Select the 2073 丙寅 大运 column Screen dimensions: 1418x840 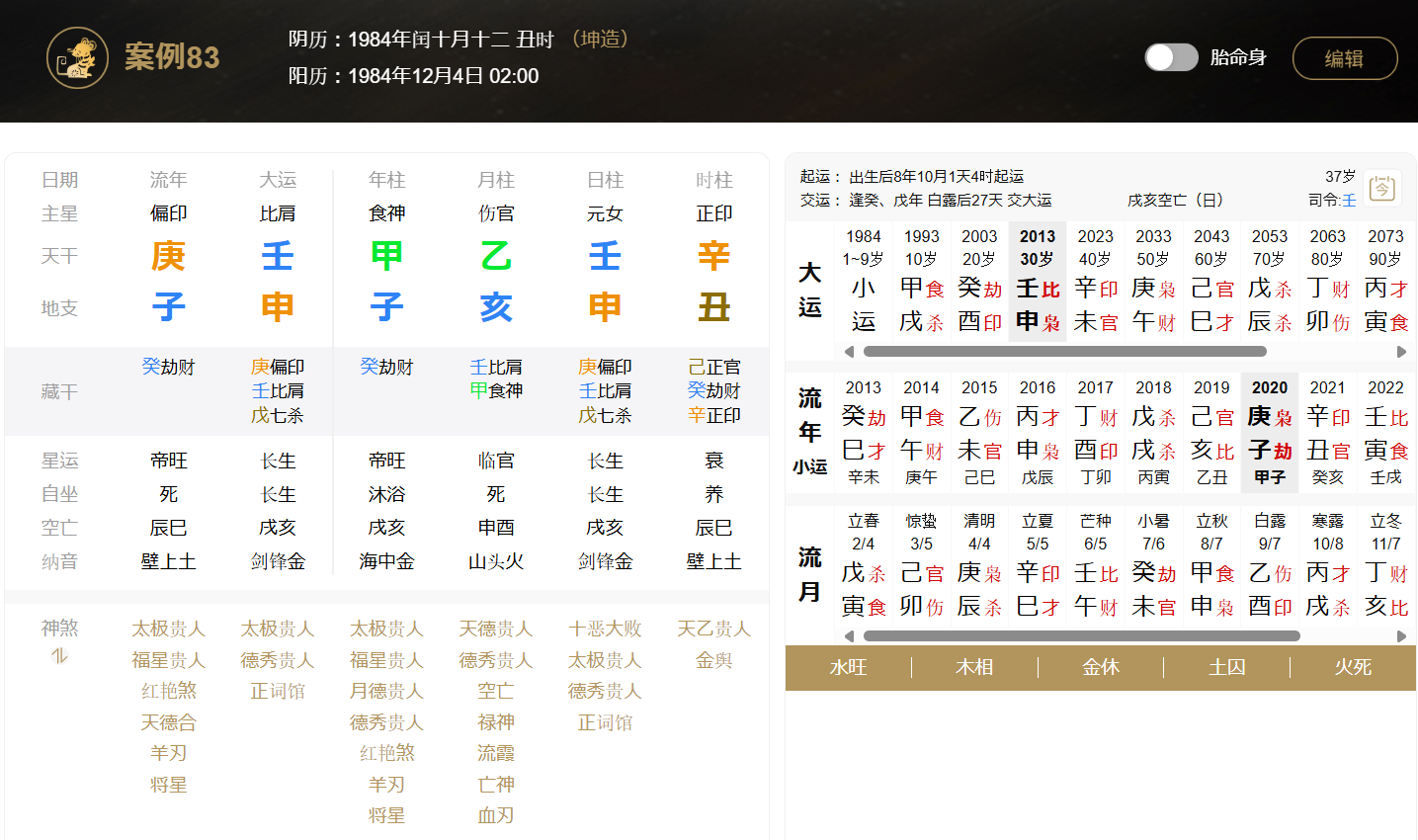coord(1386,281)
